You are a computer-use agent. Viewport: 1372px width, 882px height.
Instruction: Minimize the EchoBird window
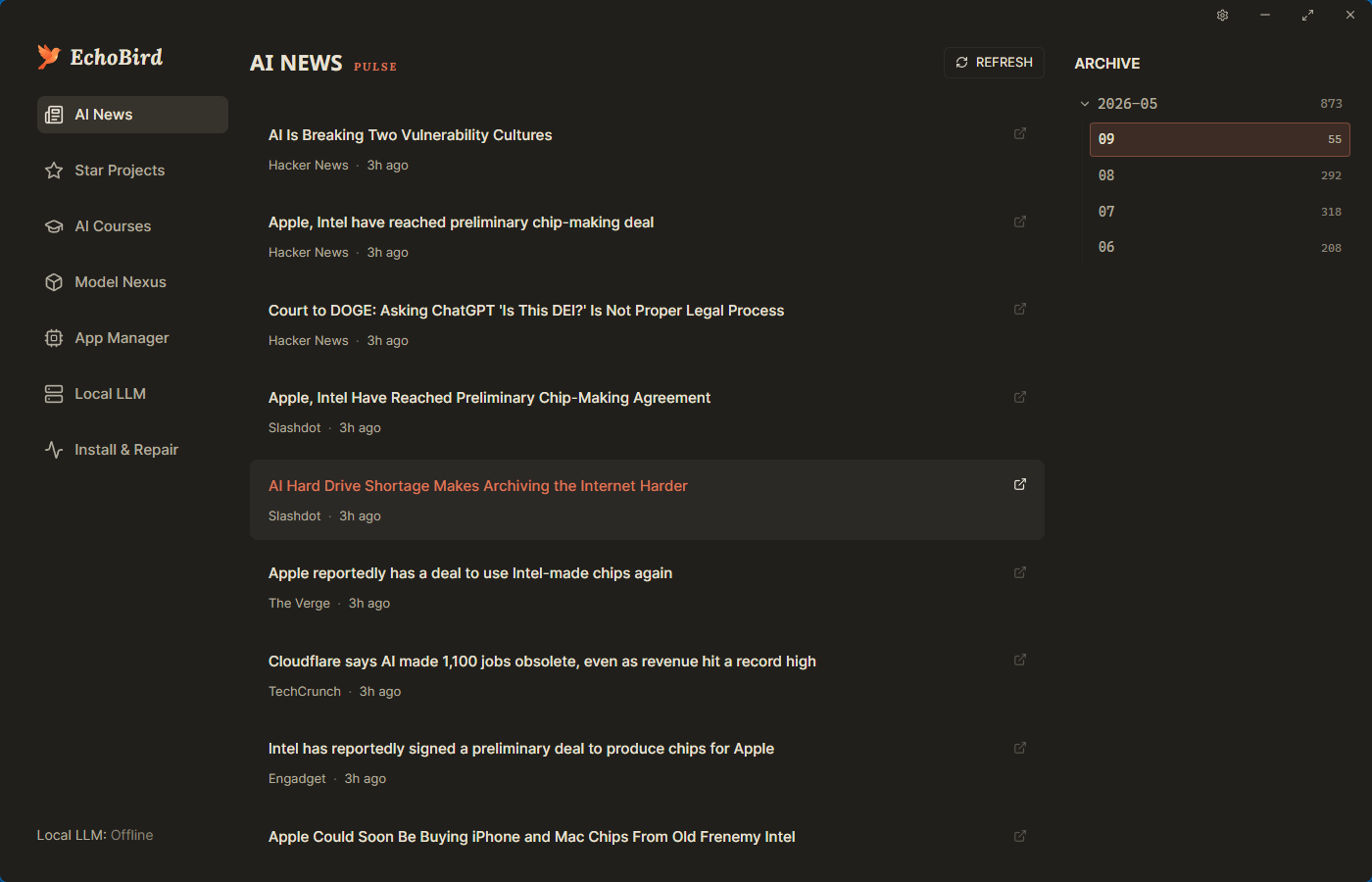[1265, 16]
